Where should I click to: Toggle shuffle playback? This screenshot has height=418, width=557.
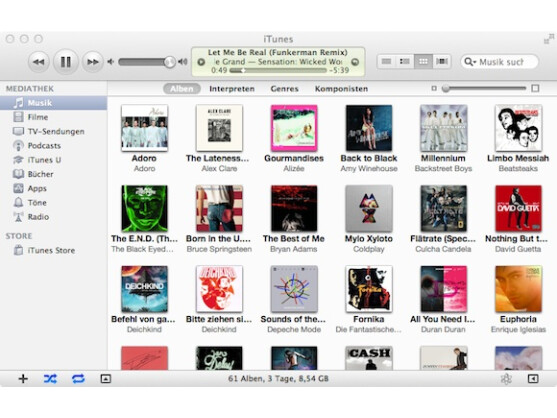click(50, 379)
